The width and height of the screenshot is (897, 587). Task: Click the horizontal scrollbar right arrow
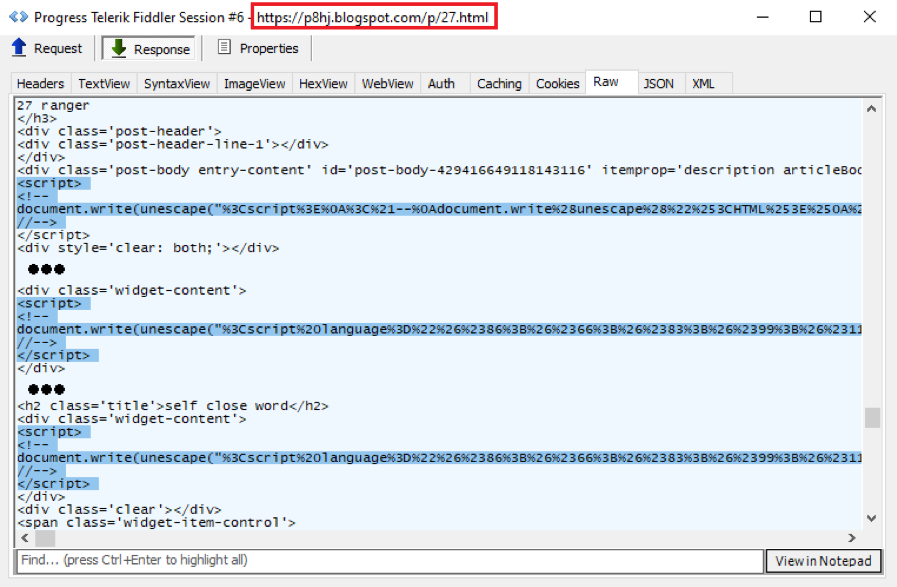point(852,538)
